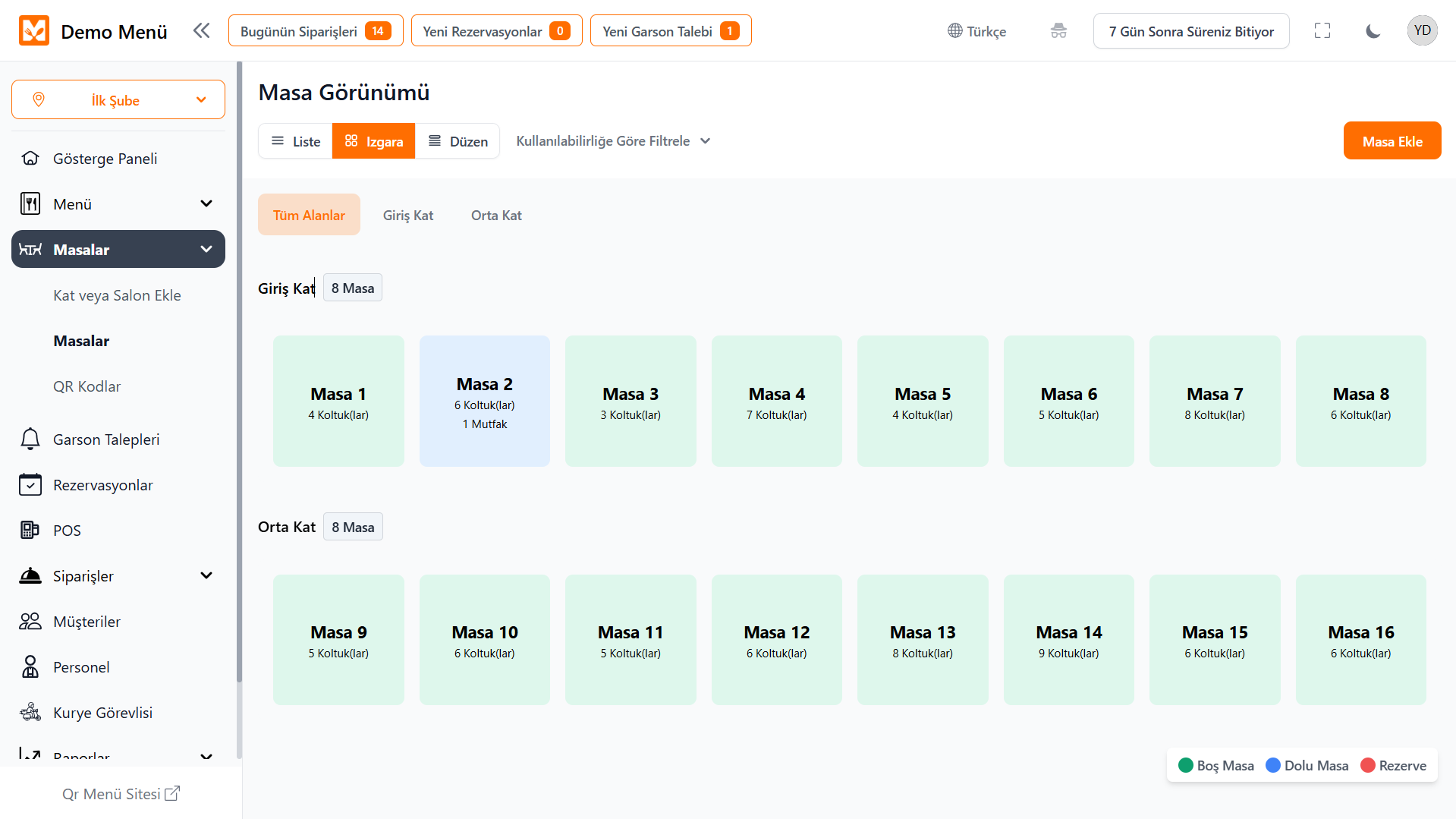
Task: Open Masa 12 table card
Action: click(x=777, y=640)
